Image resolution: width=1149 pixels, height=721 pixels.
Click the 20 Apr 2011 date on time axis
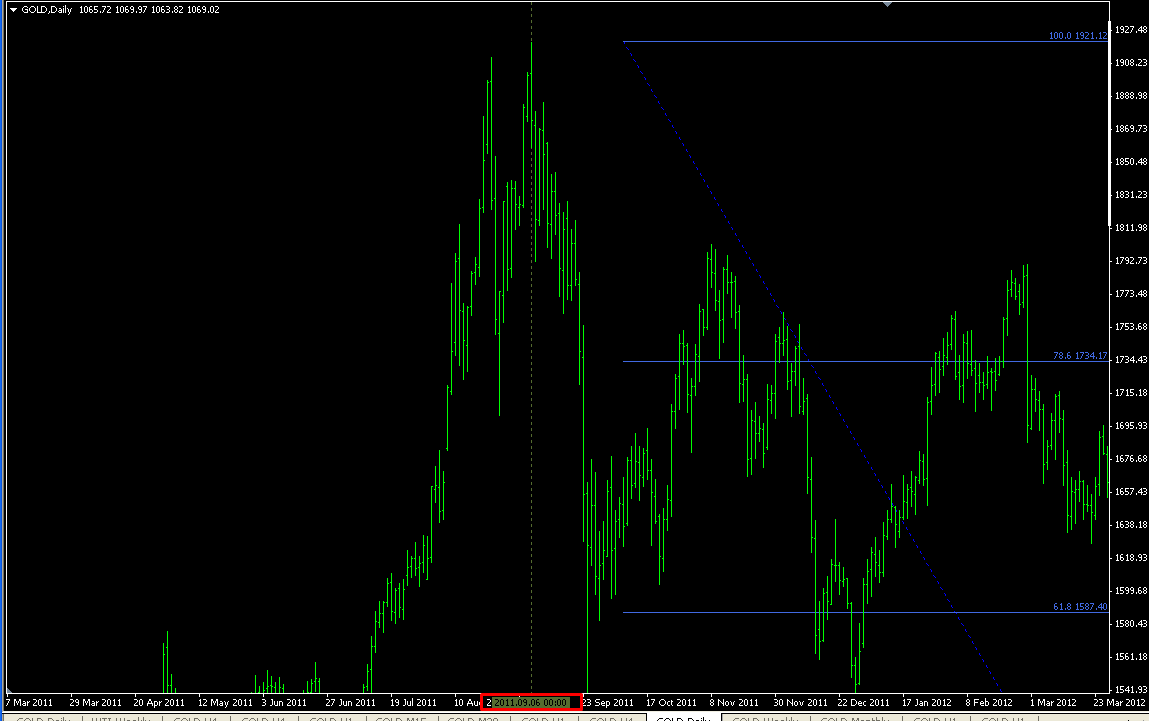point(159,703)
